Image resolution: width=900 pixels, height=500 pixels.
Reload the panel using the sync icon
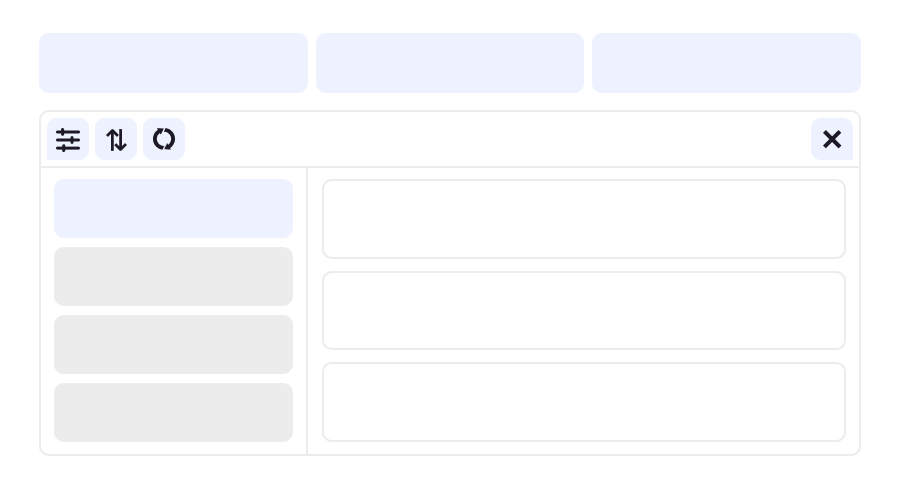tap(164, 140)
